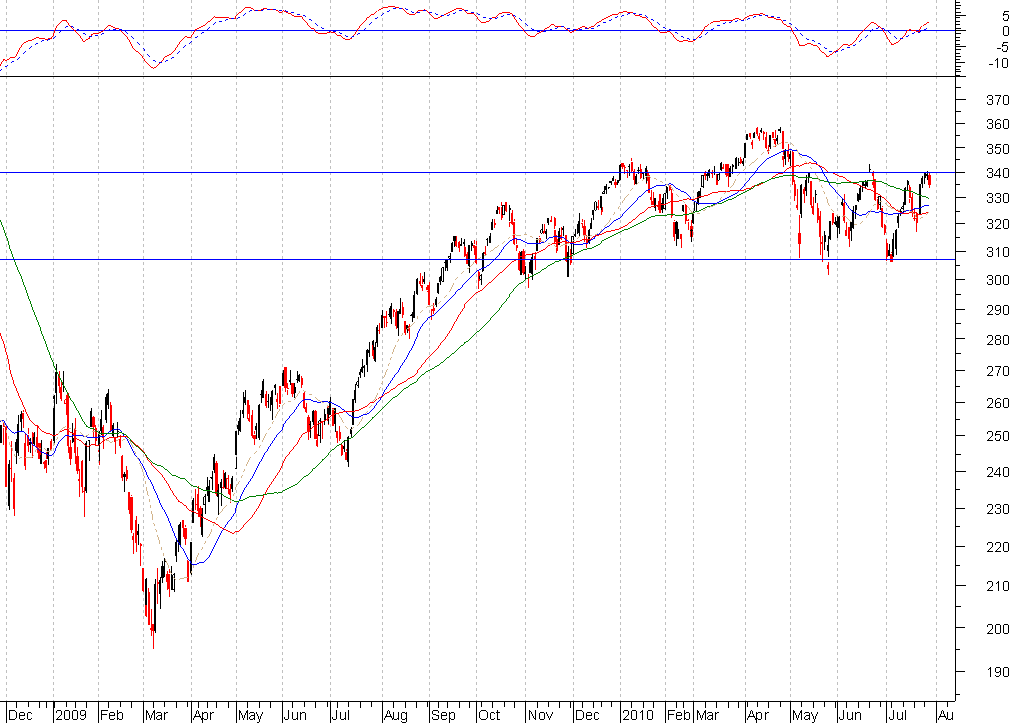Click the Feb label right after 2010
1013x723 pixels.
[678, 715]
